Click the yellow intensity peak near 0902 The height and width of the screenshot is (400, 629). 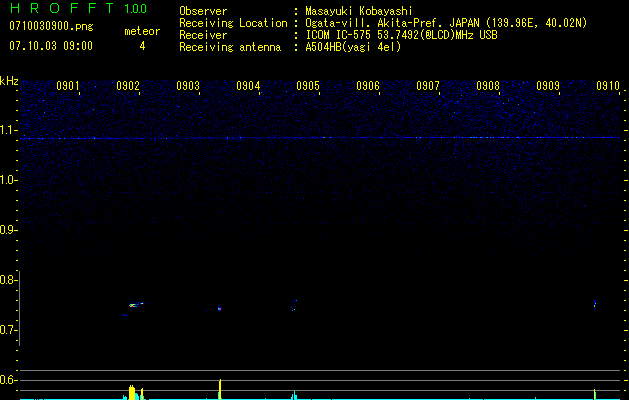(x=132, y=392)
